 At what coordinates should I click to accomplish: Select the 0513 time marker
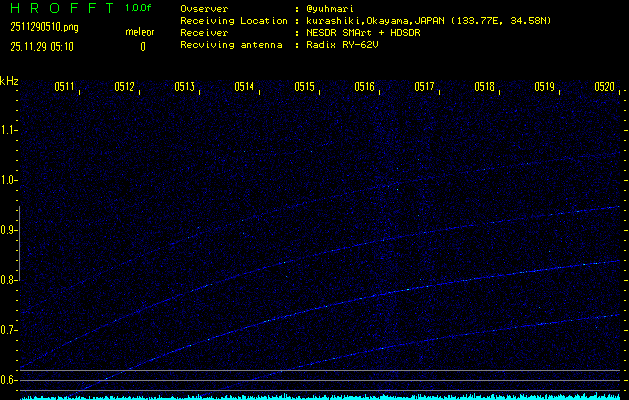[x=184, y=87]
